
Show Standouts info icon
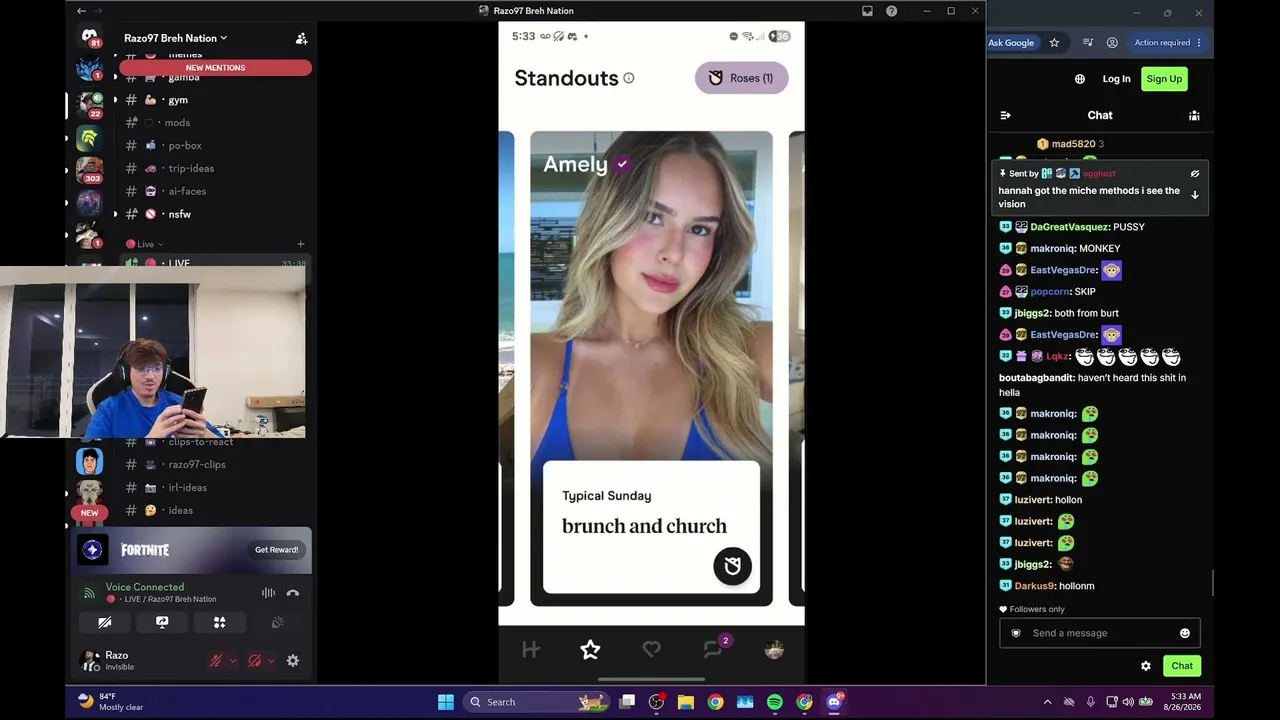tap(629, 78)
